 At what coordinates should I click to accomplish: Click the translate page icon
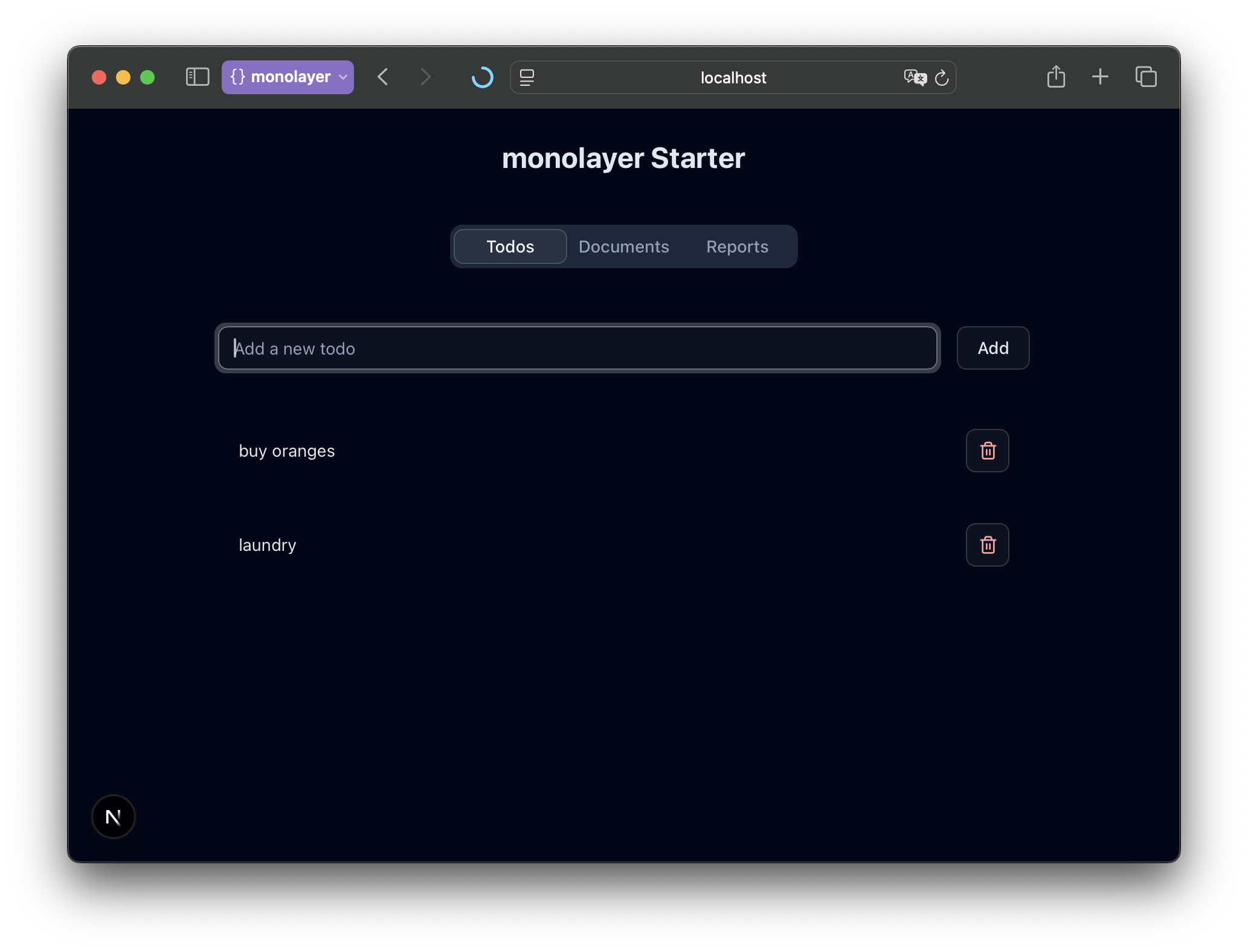[915, 77]
